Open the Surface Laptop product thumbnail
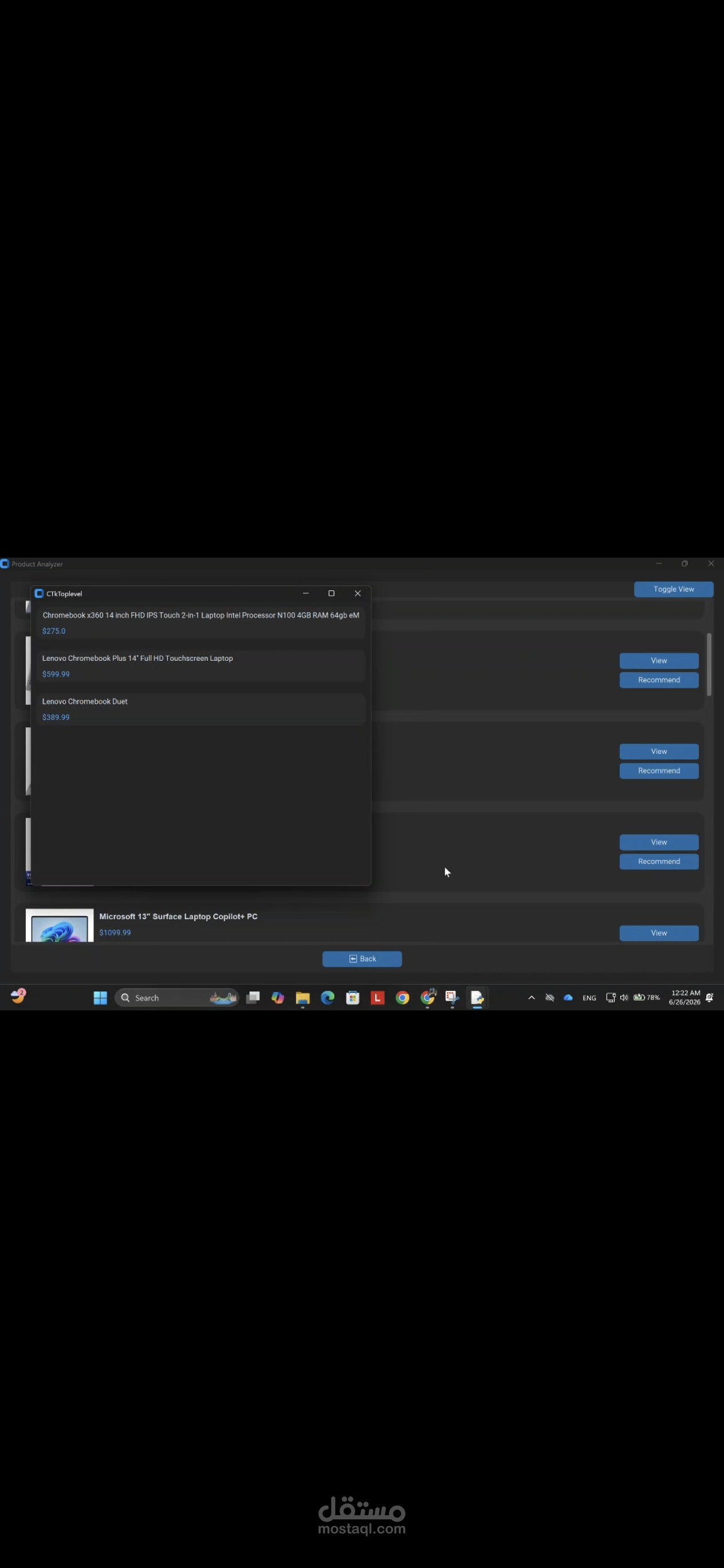 60,926
